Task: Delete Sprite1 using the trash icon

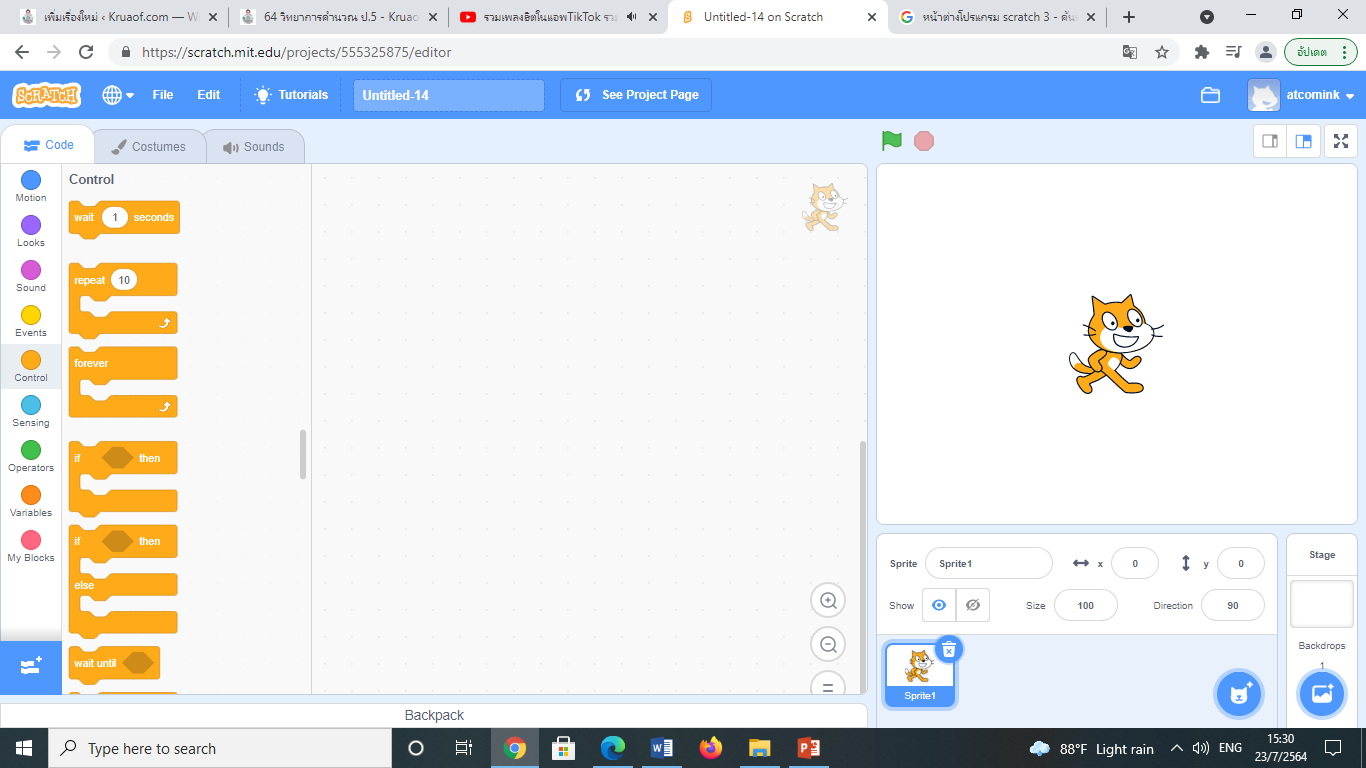Action: click(948, 650)
